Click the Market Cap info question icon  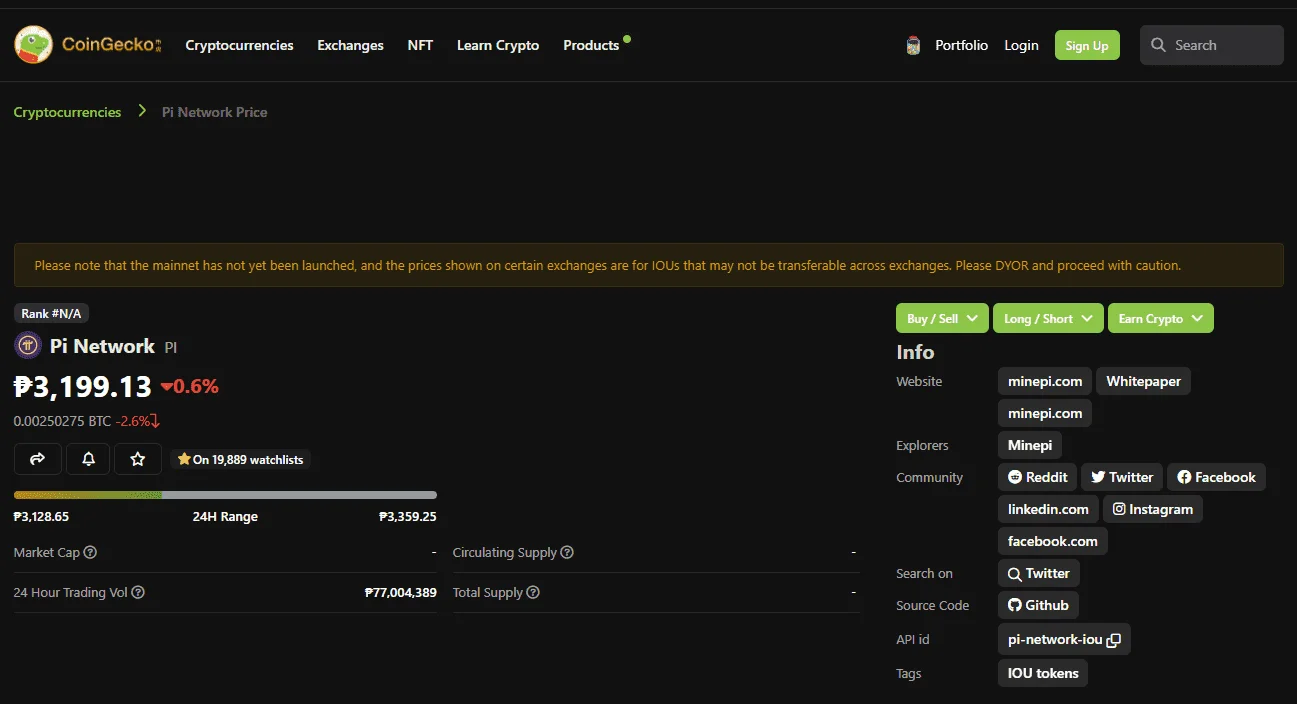tap(90, 552)
